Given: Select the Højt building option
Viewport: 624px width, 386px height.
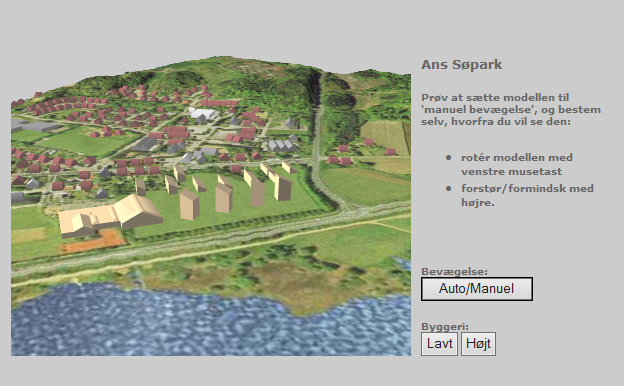Looking at the screenshot, I should [x=478, y=344].
